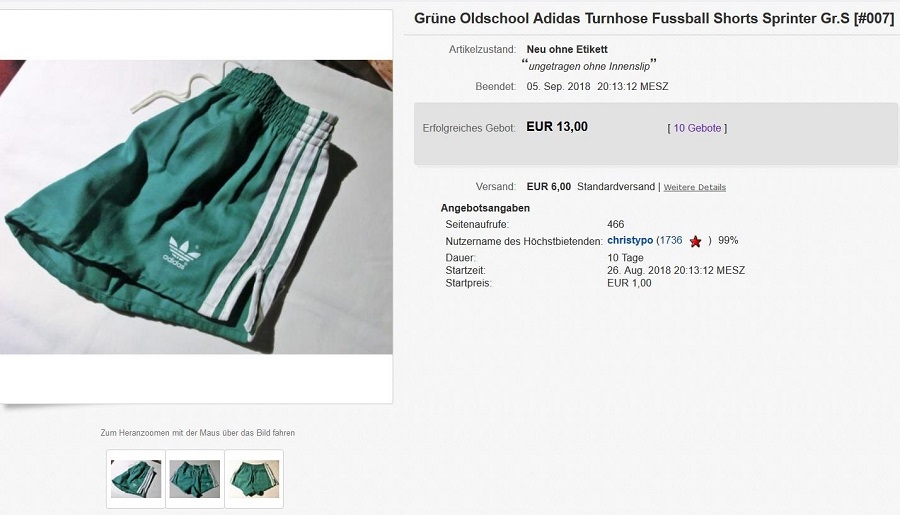The height and width of the screenshot is (515, 900).
Task: Click the zoom hint text below image
Action: [x=197, y=433]
